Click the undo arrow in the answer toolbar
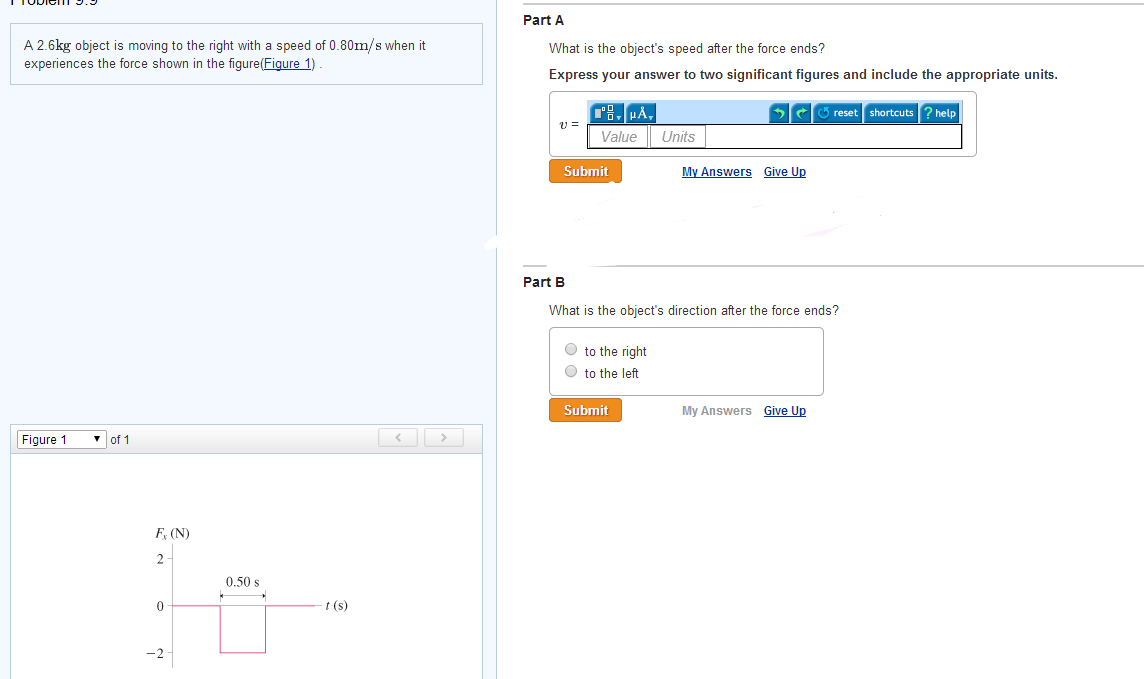Image resolution: width=1144 pixels, height=679 pixels. 779,112
